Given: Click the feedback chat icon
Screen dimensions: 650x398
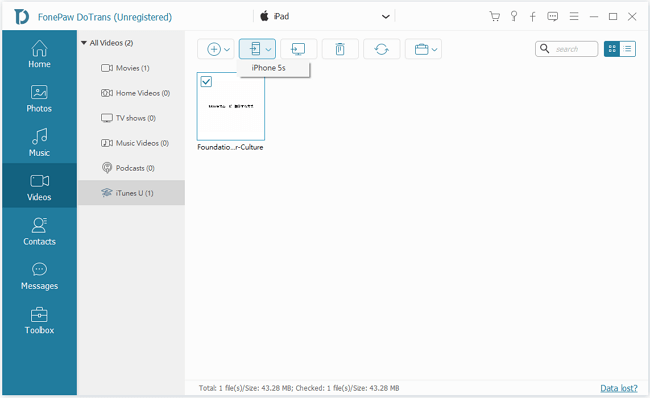Looking at the screenshot, I should pyautogui.click(x=553, y=17).
